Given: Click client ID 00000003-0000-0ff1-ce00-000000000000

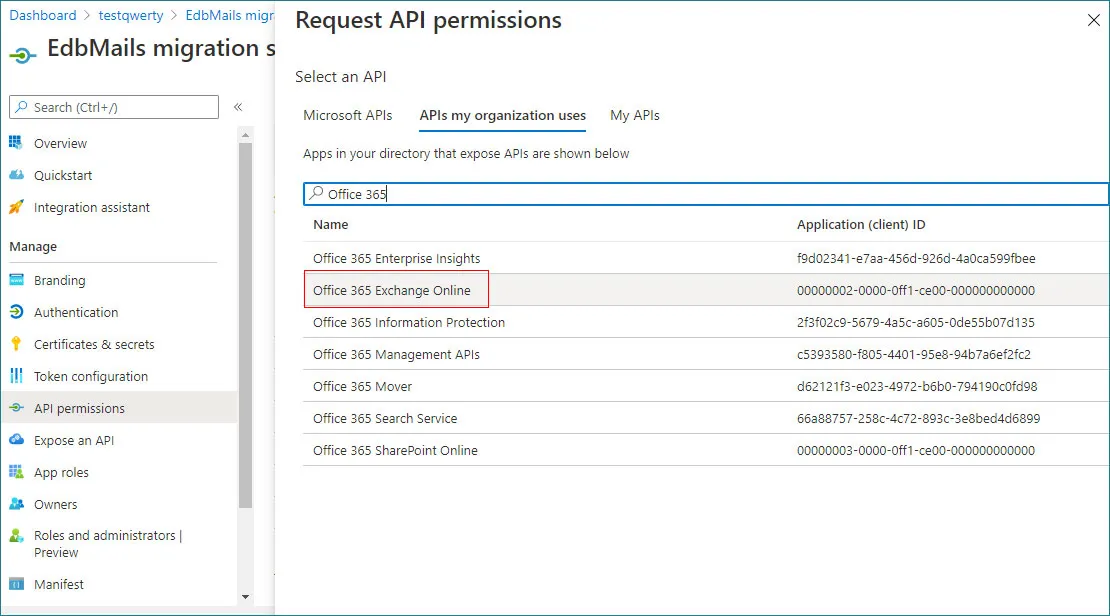Looking at the screenshot, I should pyautogui.click(x=916, y=450).
